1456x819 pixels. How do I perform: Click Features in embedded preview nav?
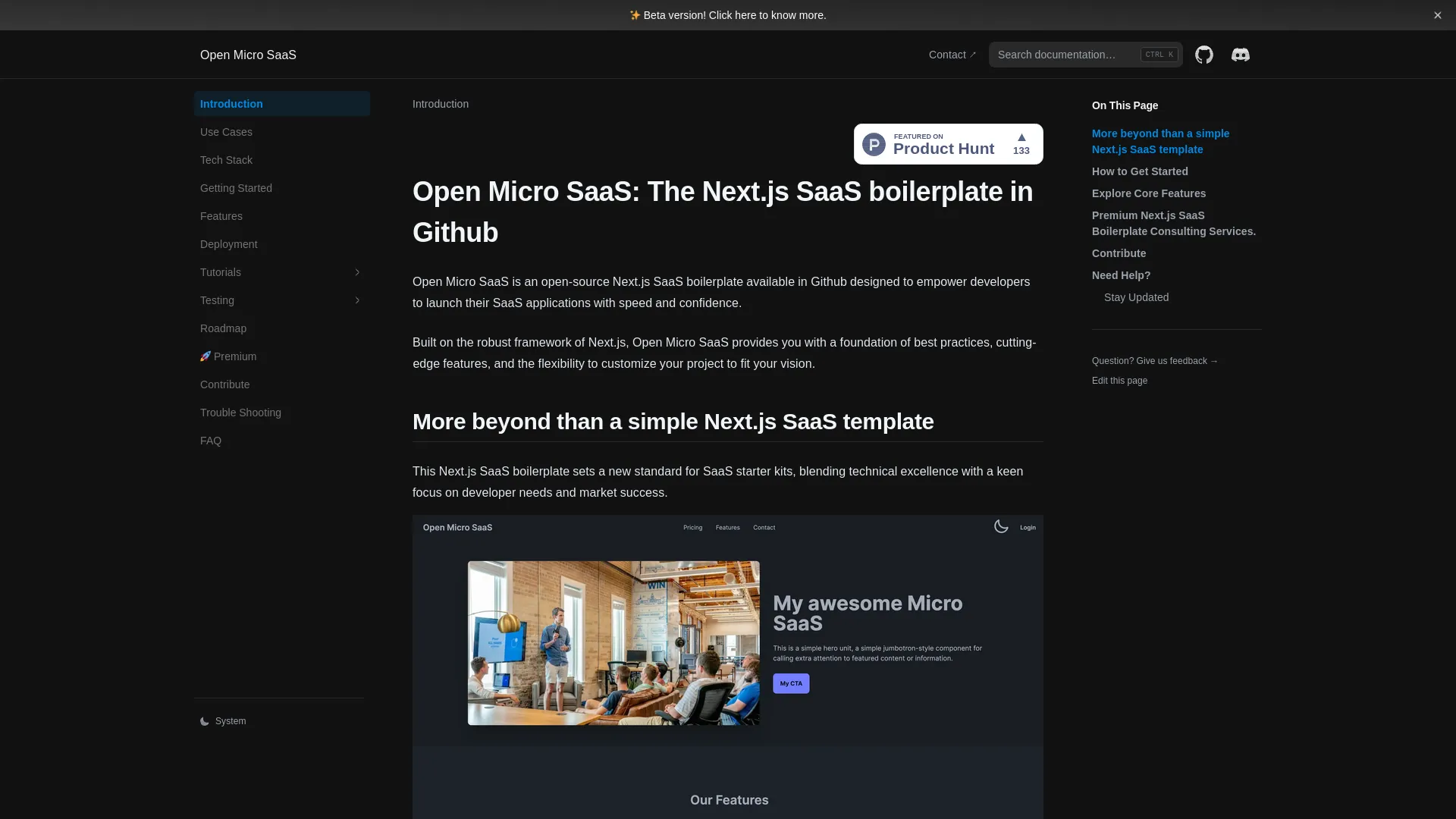click(727, 528)
